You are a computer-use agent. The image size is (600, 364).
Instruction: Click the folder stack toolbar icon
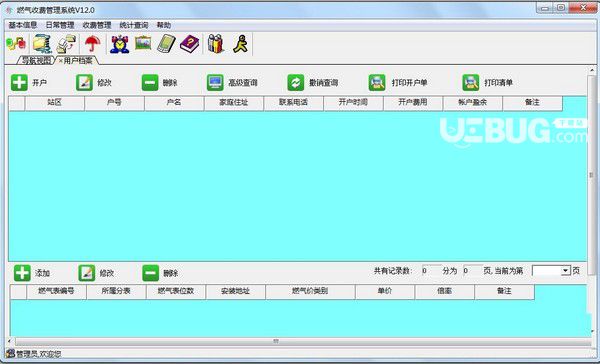pos(41,44)
